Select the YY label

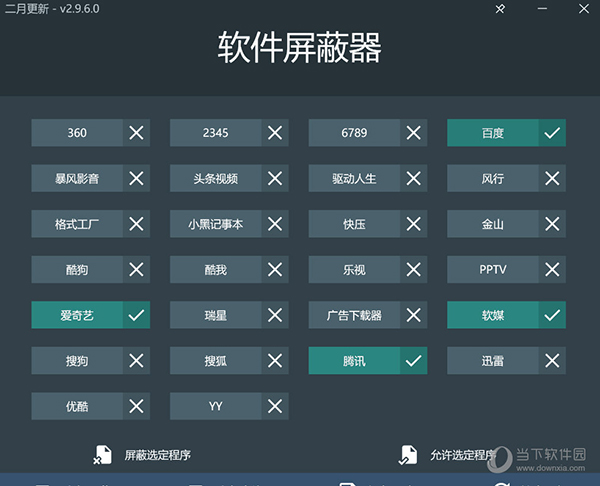[x=215, y=406]
